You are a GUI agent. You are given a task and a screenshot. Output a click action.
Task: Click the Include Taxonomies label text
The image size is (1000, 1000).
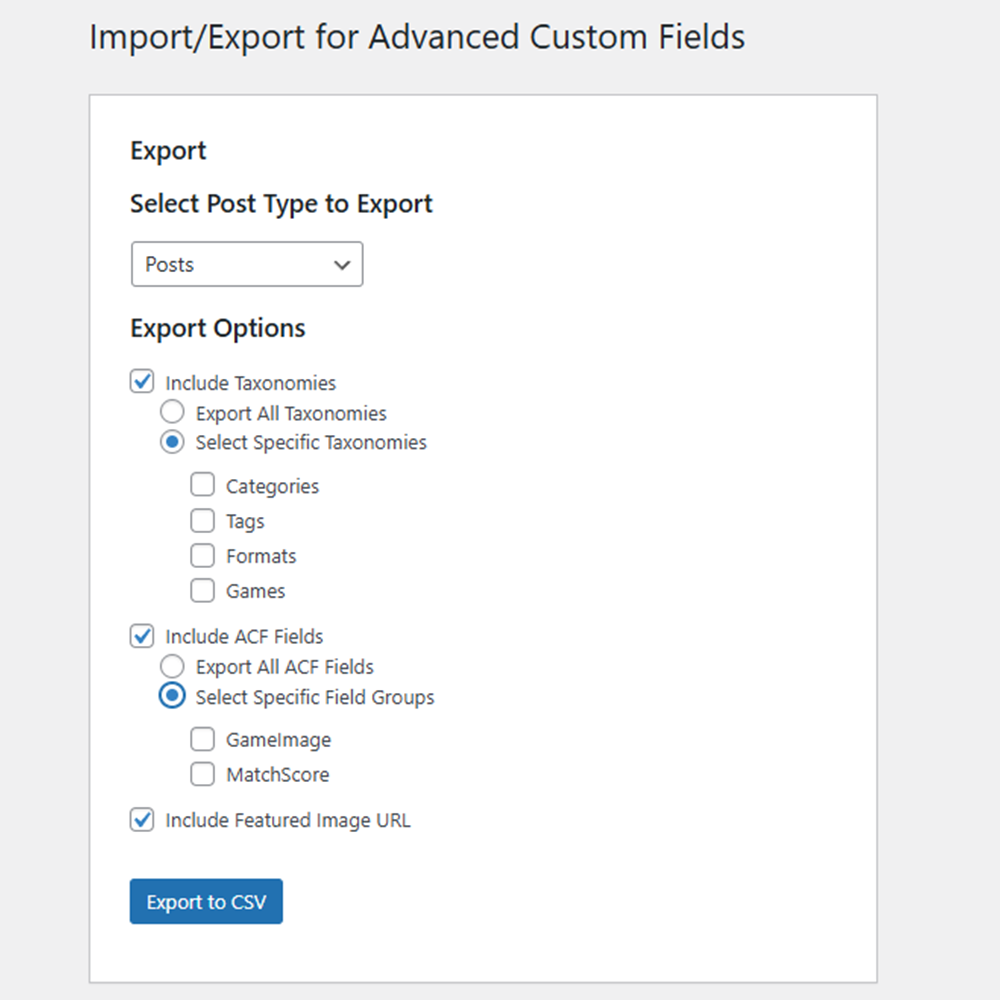(251, 383)
